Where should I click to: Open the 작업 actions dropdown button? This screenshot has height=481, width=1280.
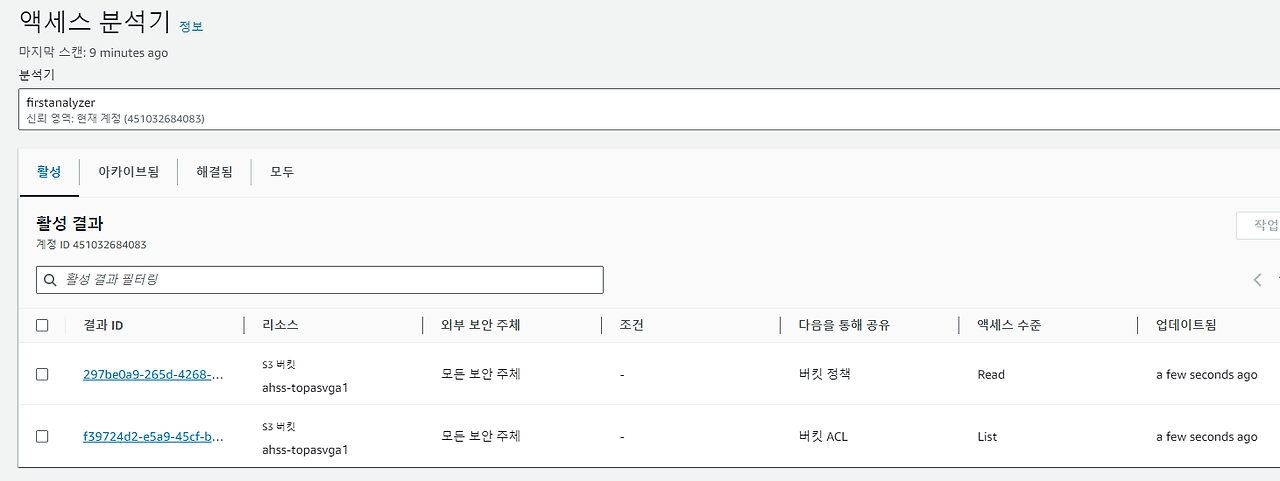(x=1259, y=225)
